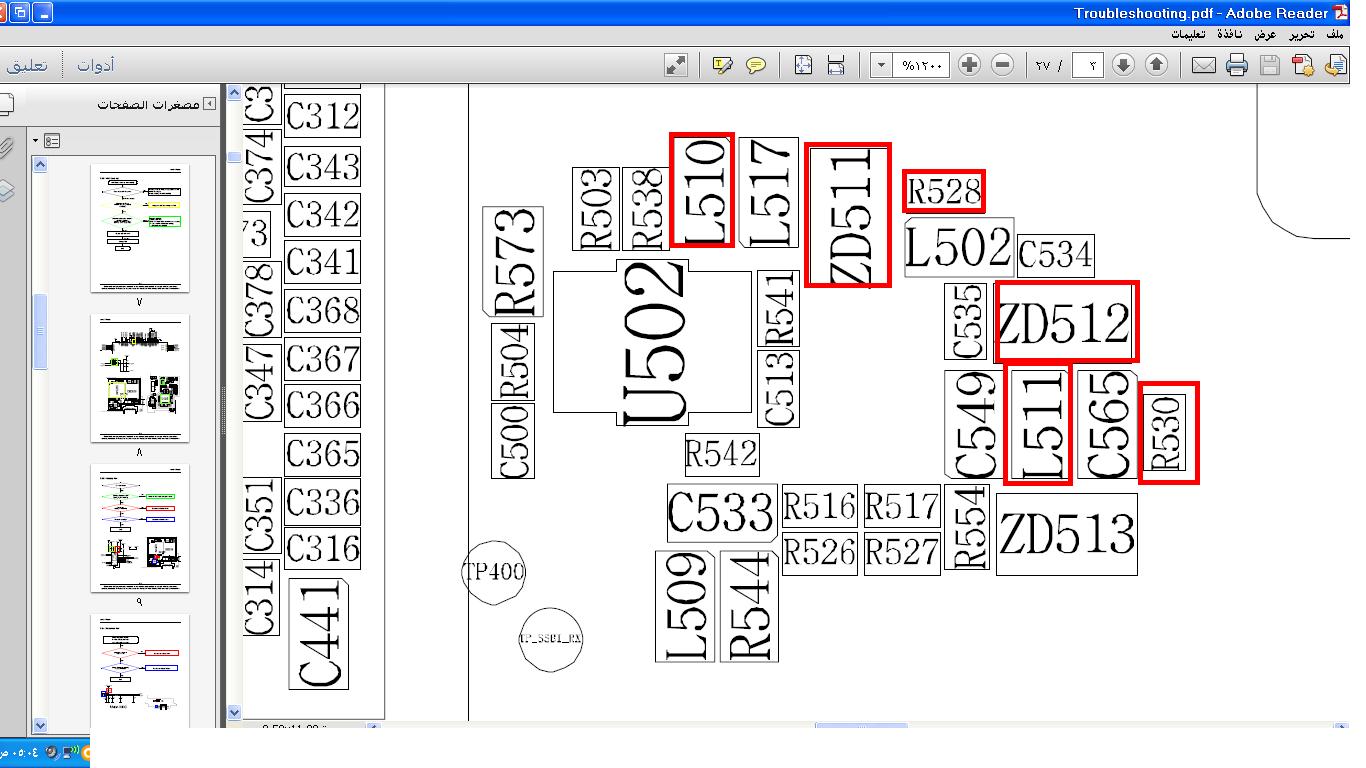Minimize the Adobe Reader window
This screenshot has height=768, width=1366.
(43, 13)
